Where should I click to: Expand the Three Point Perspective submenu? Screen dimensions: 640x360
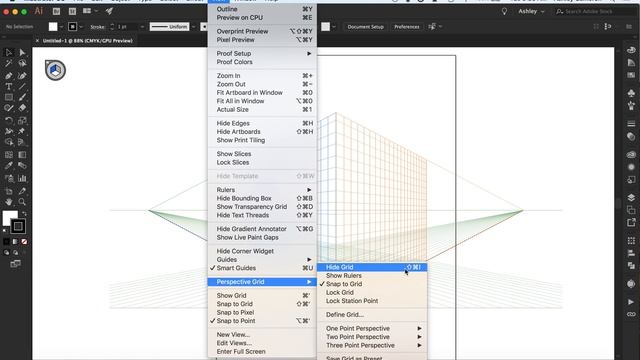[372, 345]
